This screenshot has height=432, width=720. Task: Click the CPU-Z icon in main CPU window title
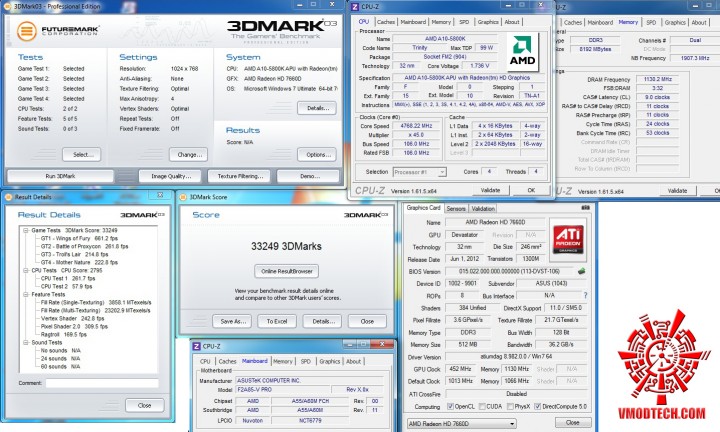pyautogui.click(x=354, y=6)
